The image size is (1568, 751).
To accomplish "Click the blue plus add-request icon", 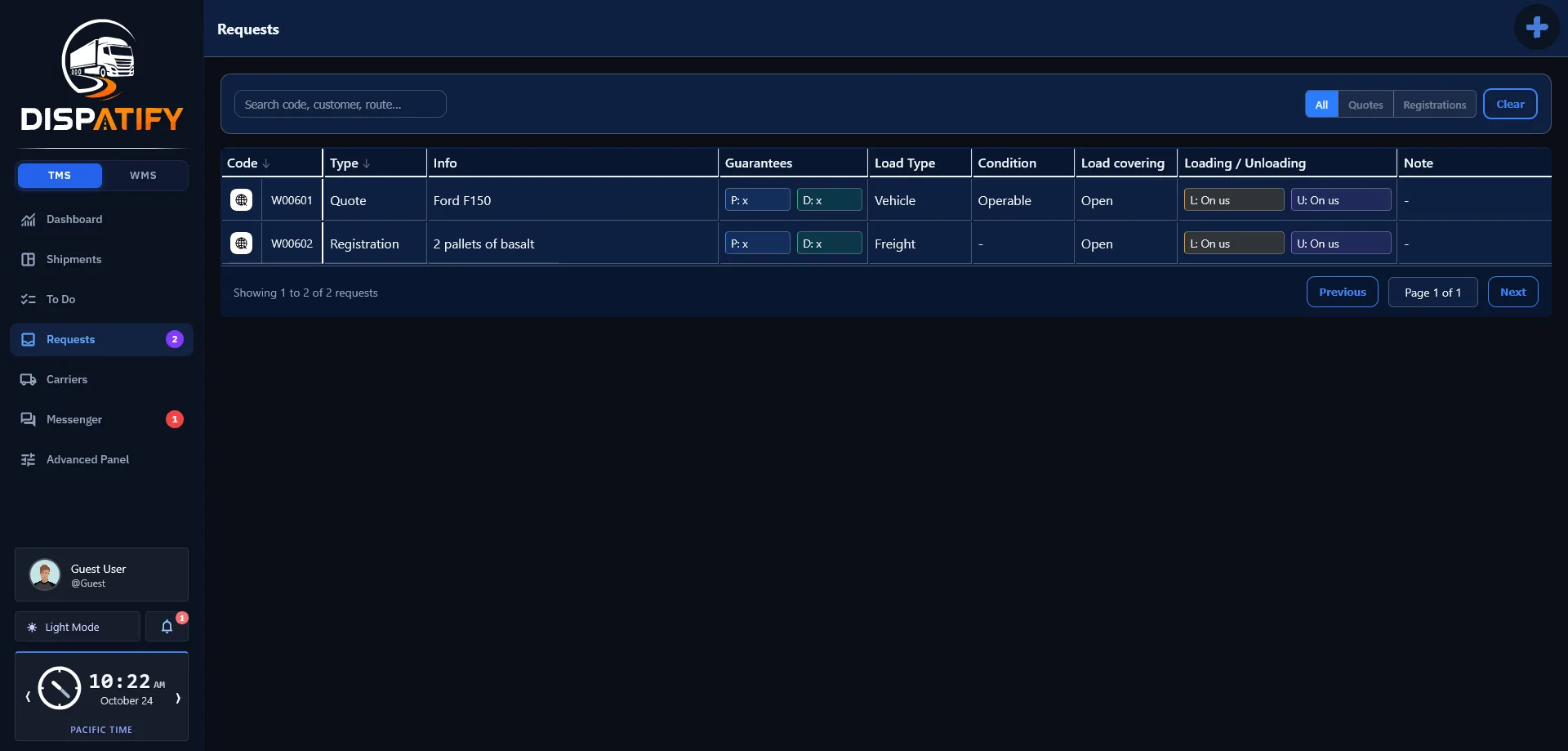I will click(1536, 27).
